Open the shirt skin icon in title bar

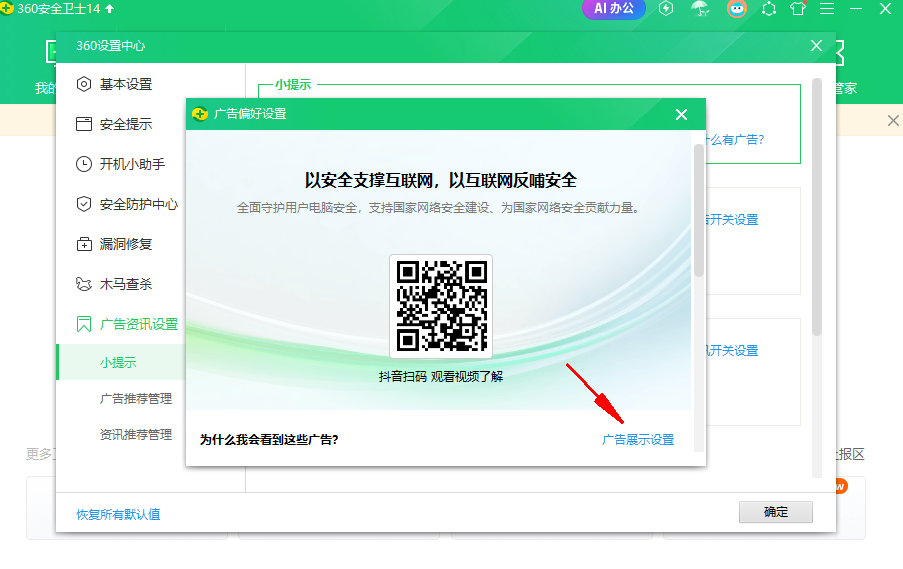[798, 9]
